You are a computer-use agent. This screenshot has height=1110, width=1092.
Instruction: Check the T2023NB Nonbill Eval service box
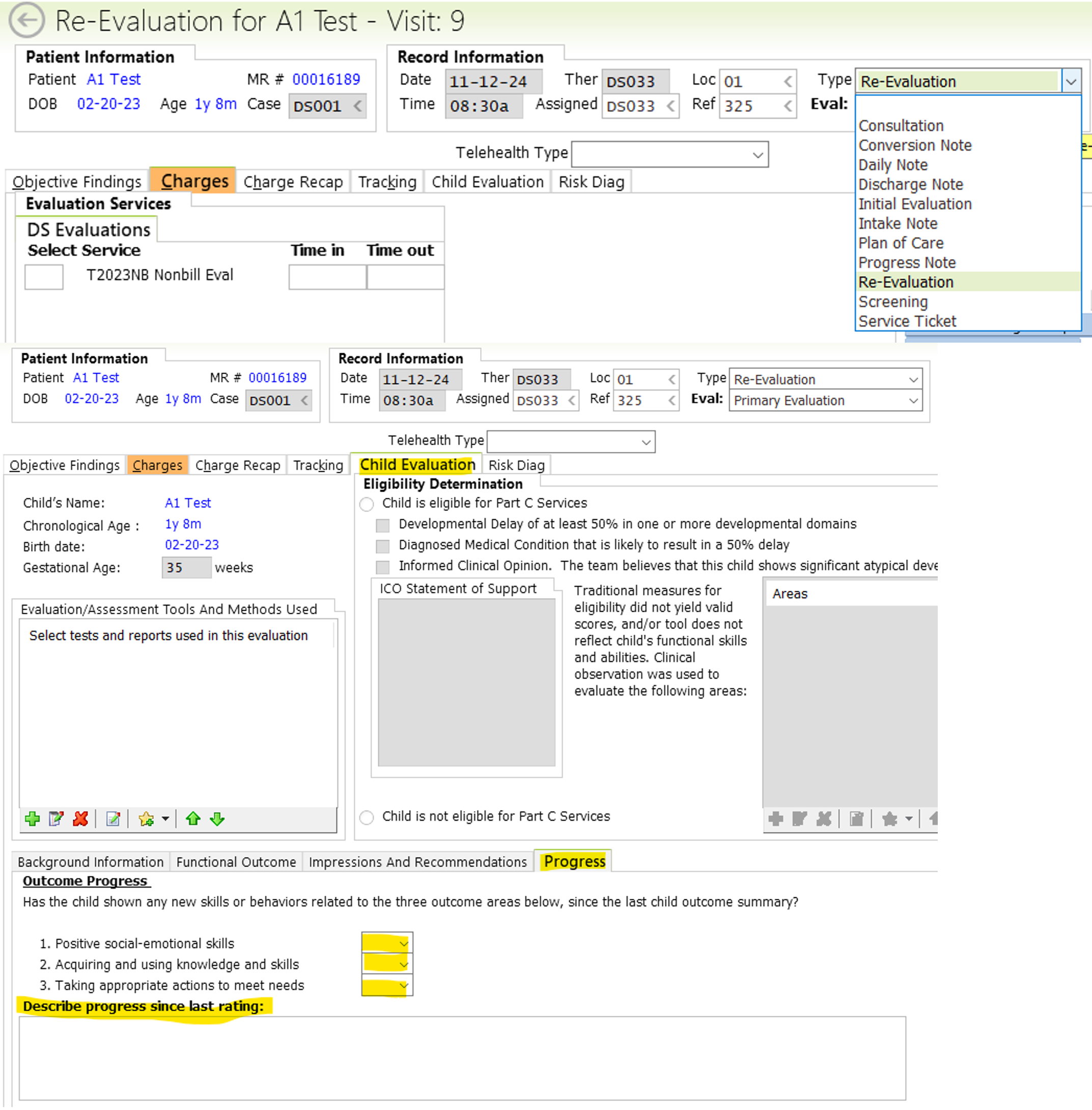coord(44,277)
